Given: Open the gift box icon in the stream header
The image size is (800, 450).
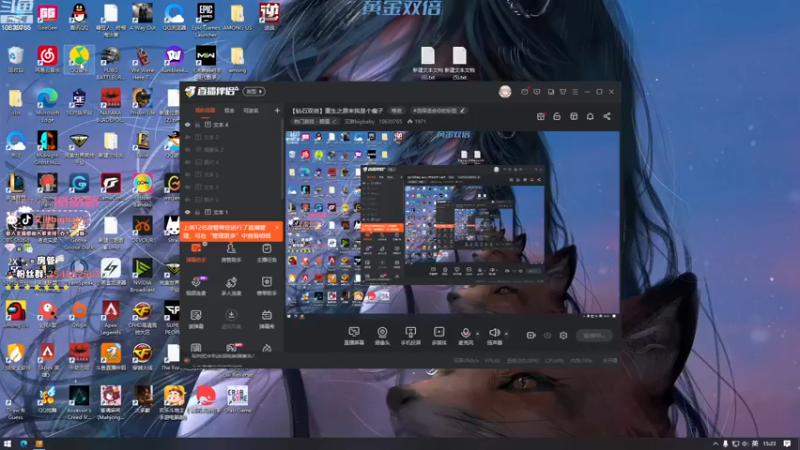Looking at the screenshot, I should [541, 116].
